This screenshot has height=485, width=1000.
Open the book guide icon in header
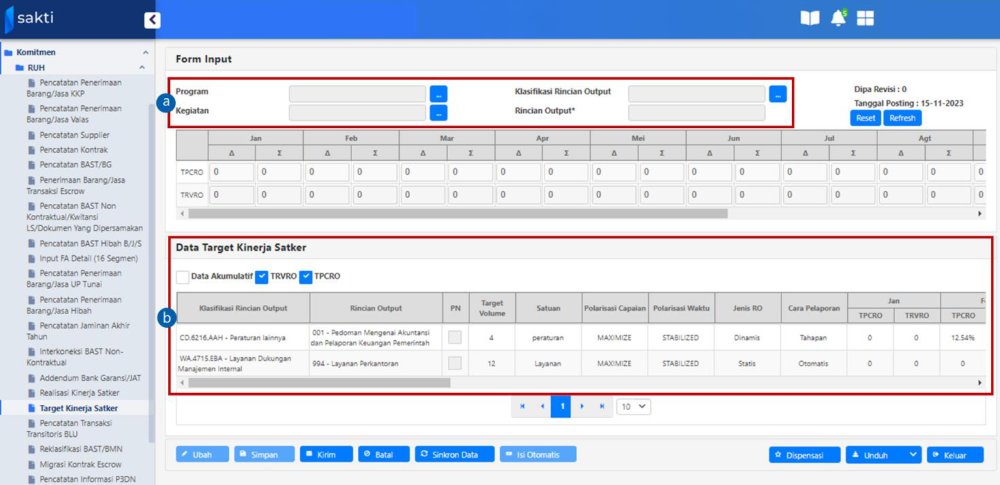click(809, 18)
